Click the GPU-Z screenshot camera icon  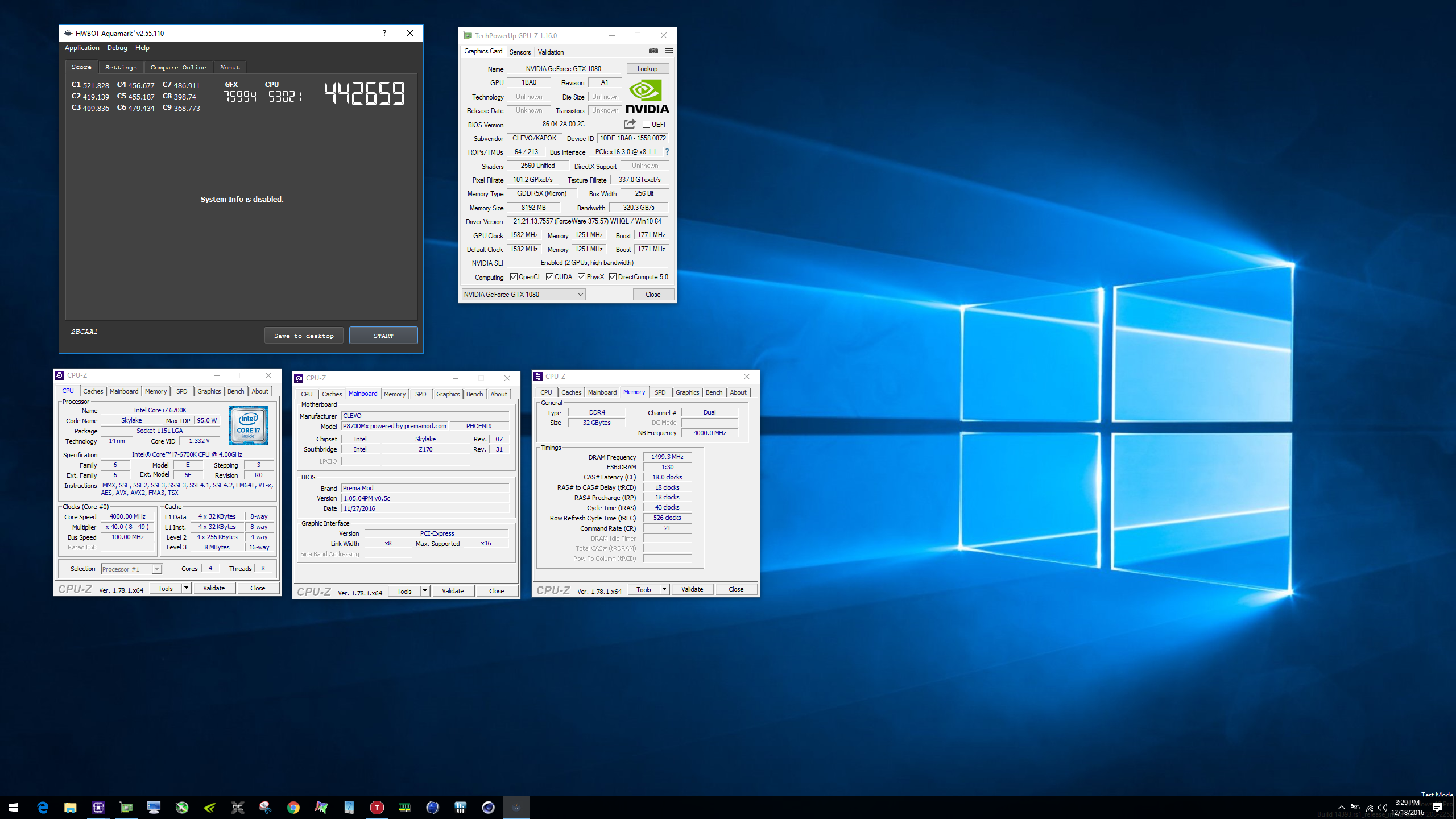pos(653,51)
